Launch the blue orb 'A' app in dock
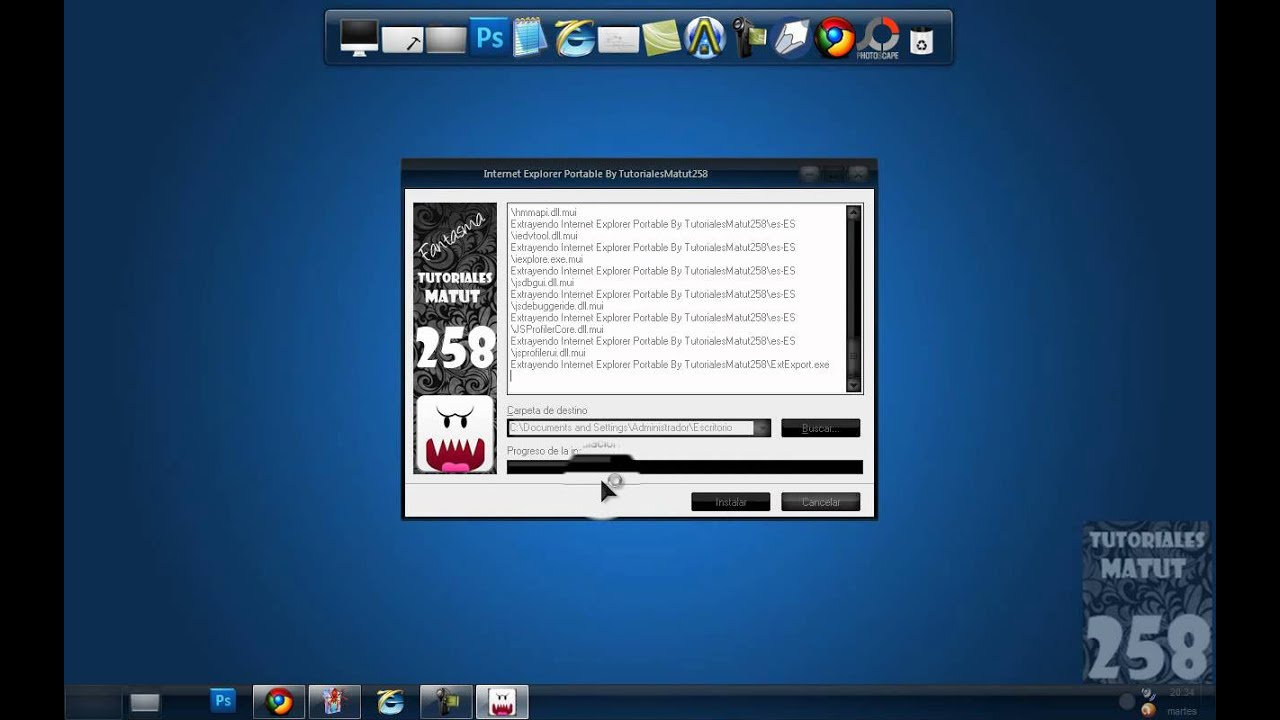The height and width of the screenshot is (720, 1280). 704,38
